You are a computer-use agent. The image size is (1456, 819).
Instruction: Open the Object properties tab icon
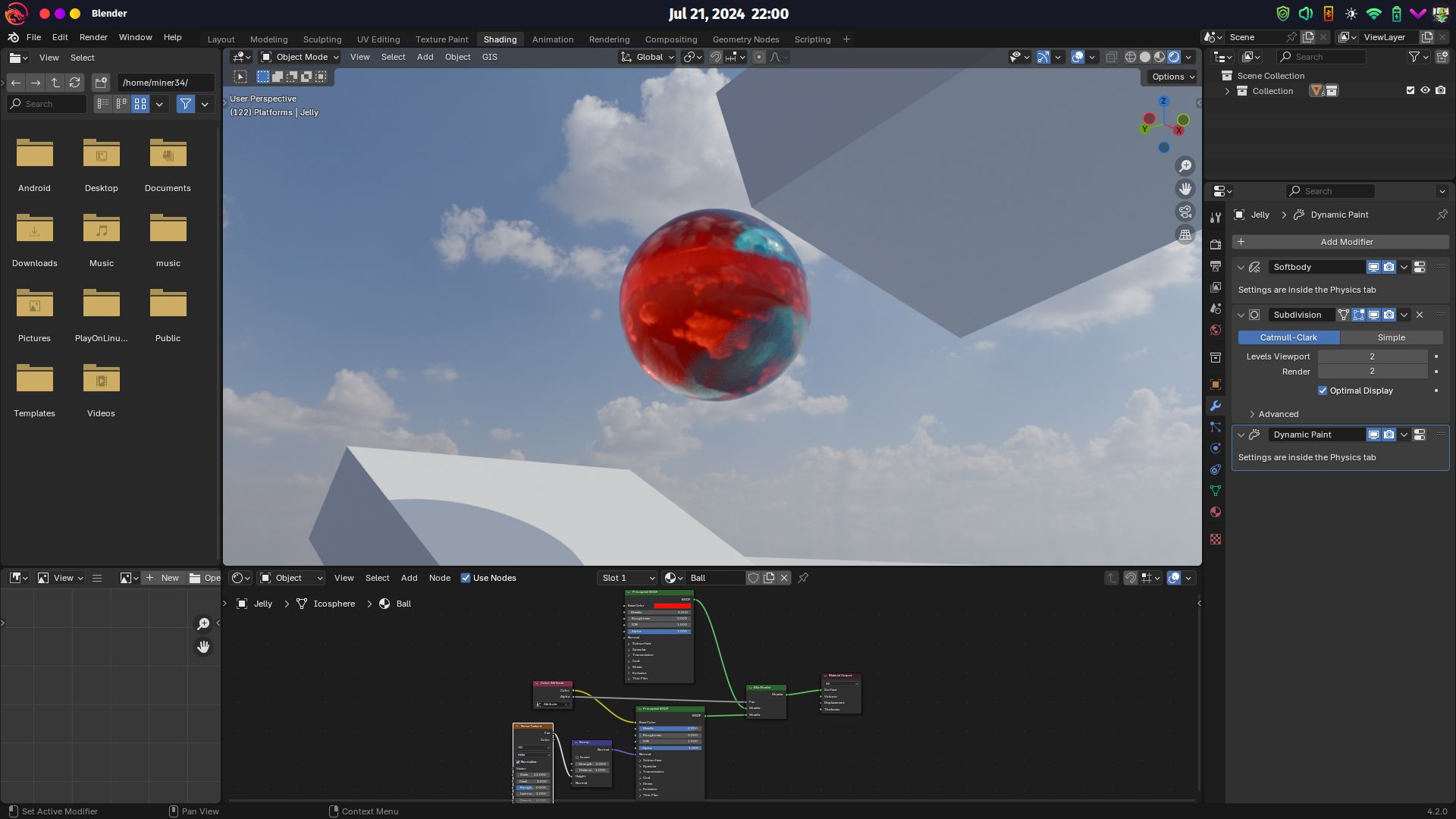coord(1216,384)
